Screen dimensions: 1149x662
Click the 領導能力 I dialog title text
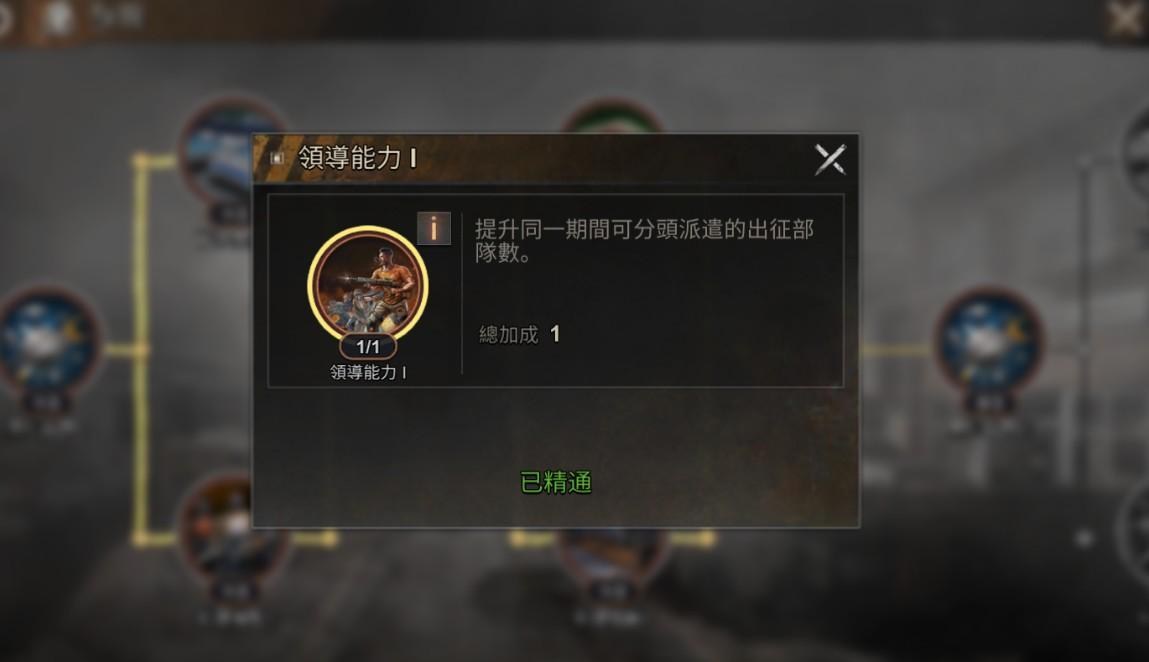coord(358,158)
